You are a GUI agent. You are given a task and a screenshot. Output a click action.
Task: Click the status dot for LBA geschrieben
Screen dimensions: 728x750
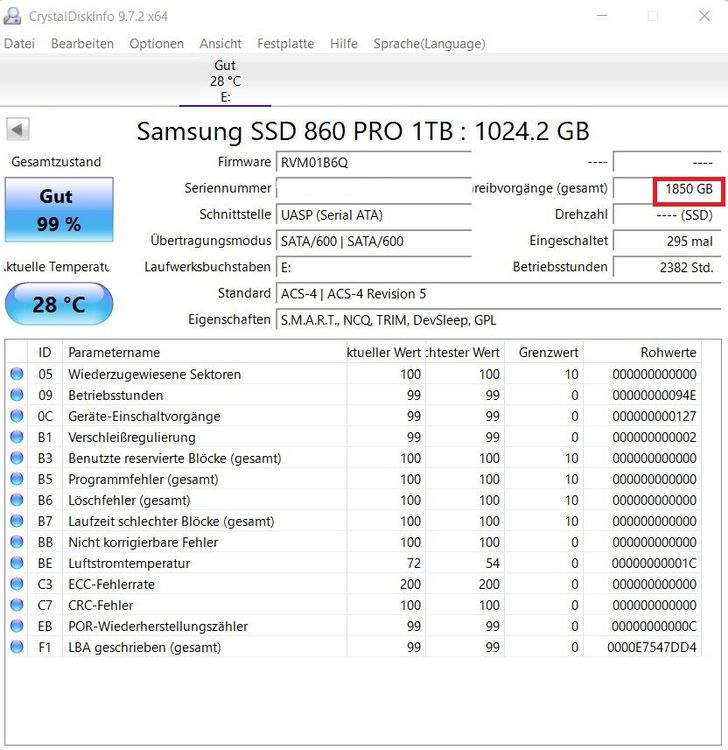(x=17, y=647)
